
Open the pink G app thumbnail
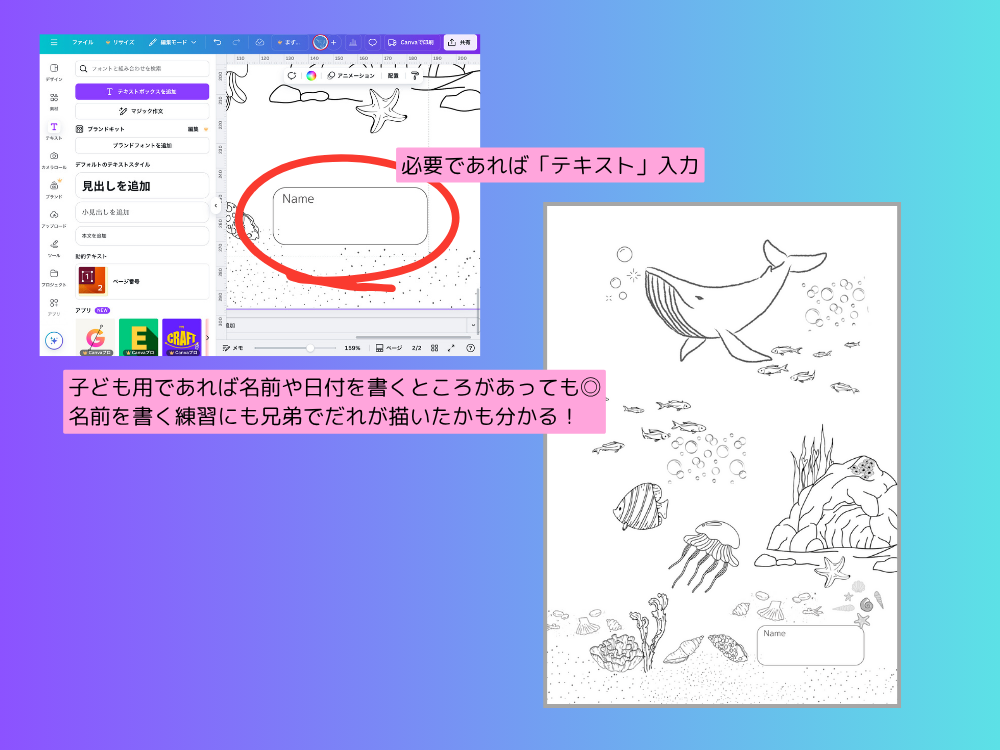96,337
